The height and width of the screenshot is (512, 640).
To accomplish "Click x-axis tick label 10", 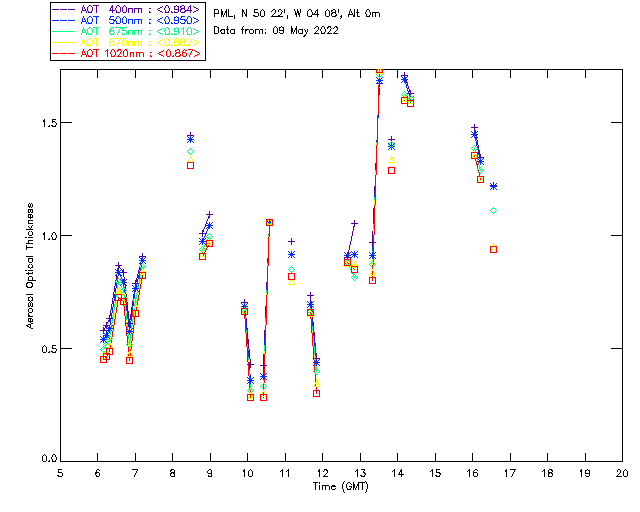I will pyautogui.click(x=247, y=473).
